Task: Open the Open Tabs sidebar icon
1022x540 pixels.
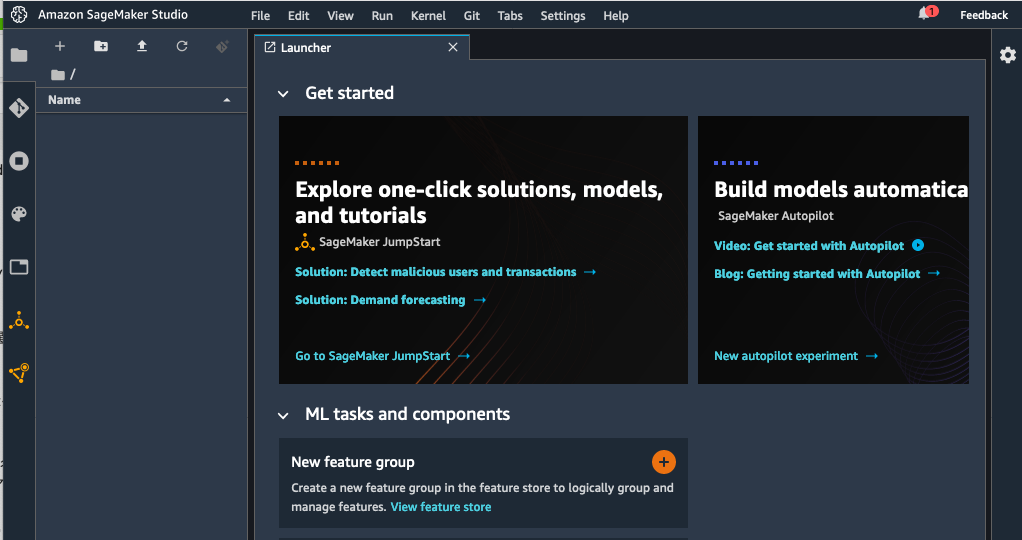Action: tap(19, 267)
